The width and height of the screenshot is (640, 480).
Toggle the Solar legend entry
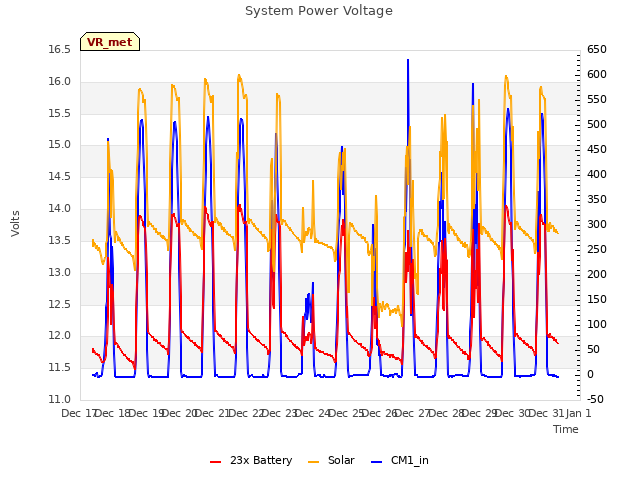pyautogui.click(x=331, y=460)
